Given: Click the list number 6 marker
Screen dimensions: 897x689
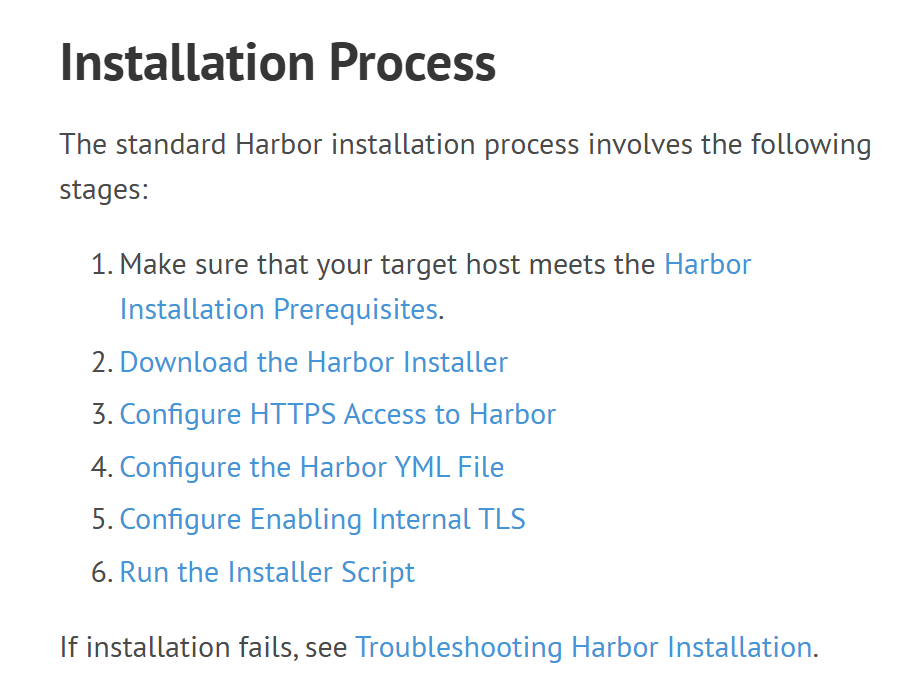Looking at the screenshot, I should 102,573.
